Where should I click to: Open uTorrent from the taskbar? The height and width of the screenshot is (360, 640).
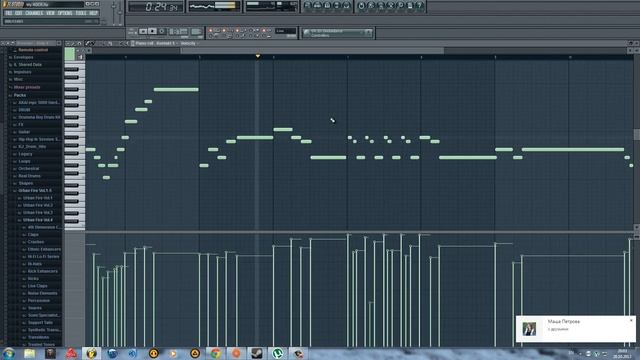(278, 353)
